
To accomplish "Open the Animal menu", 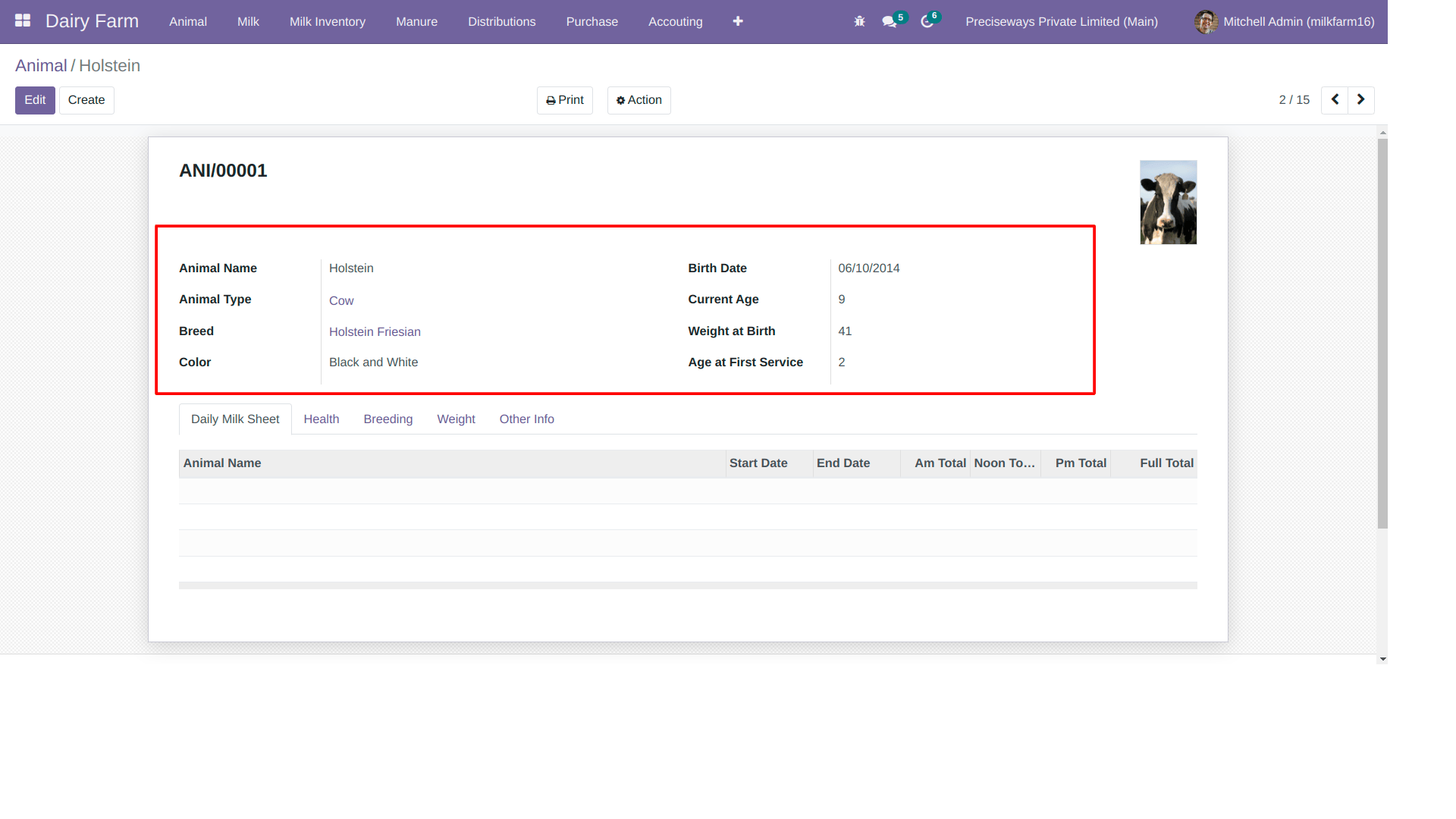I will click(188, 21).
